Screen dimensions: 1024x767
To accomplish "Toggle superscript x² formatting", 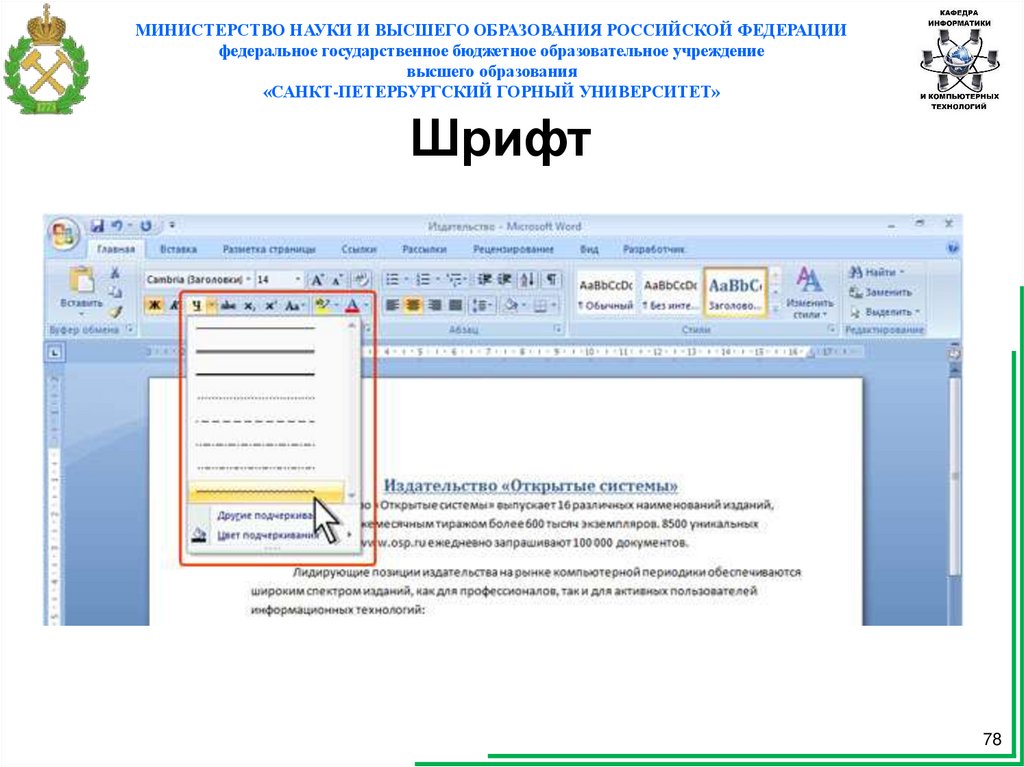I will point(271,305).
